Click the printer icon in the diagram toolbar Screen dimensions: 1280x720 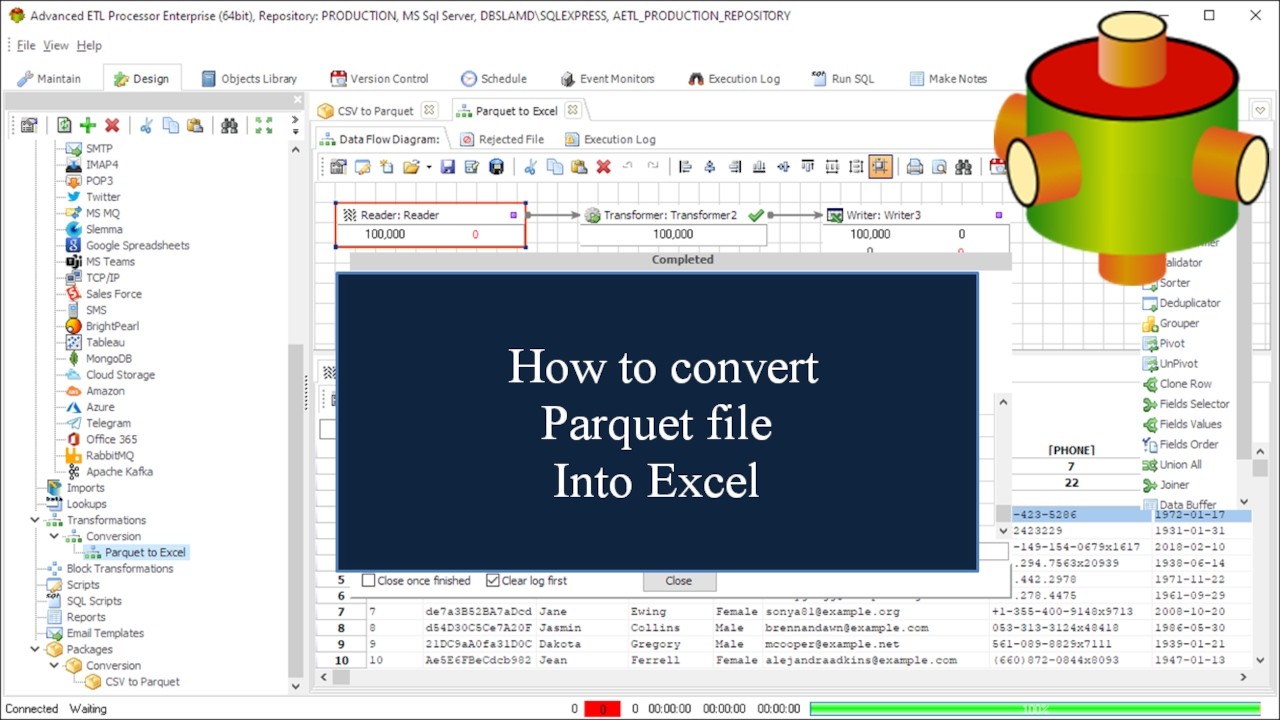[x=914, y=167]
